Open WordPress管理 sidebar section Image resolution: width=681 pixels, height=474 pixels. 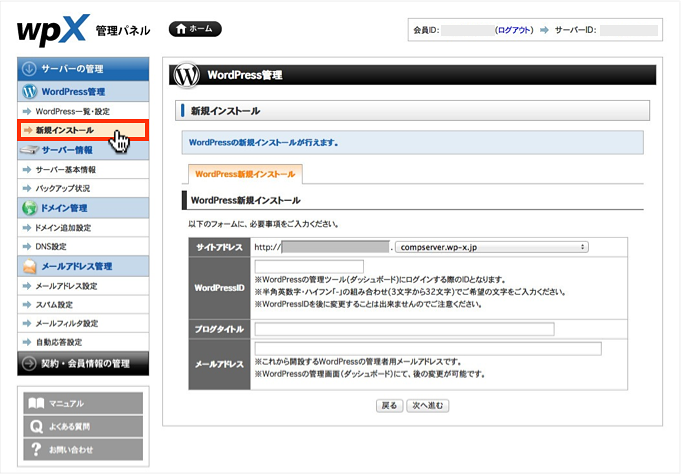83,92
